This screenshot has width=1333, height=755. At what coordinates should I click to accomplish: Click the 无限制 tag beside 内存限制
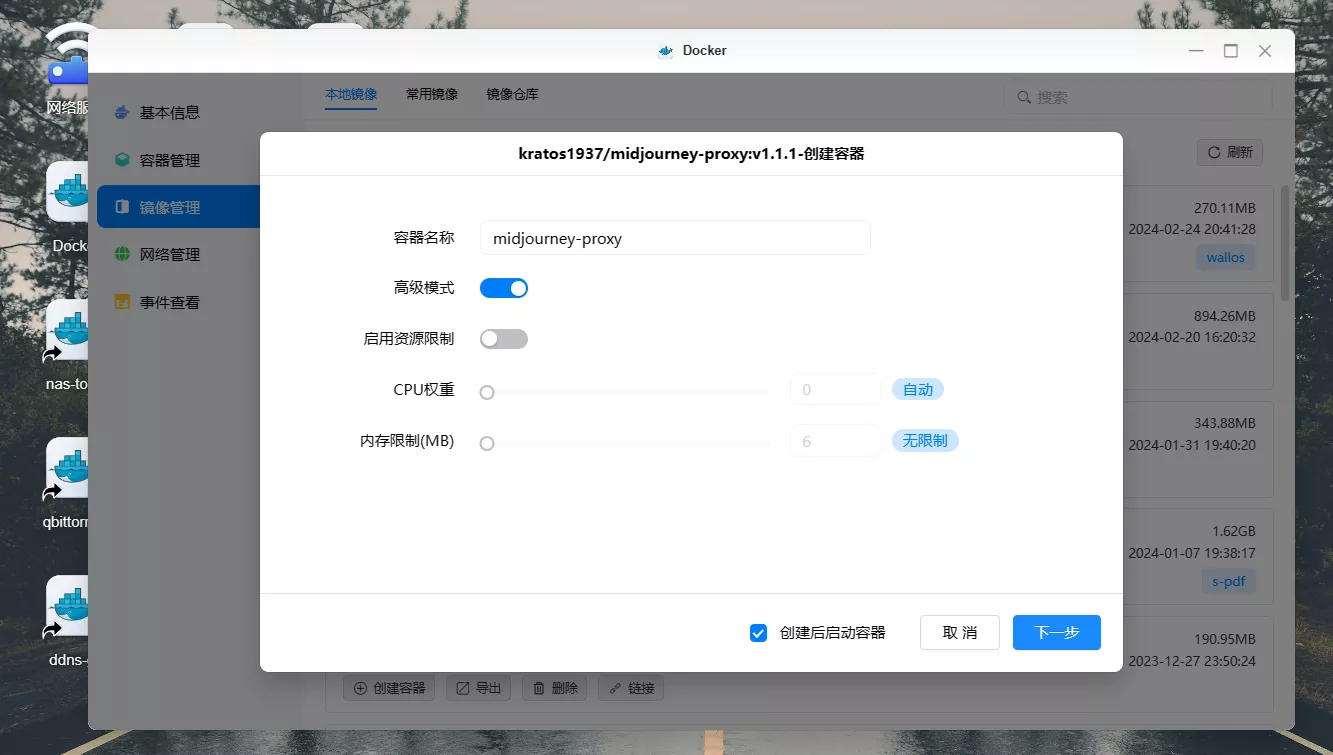[925, 440]
